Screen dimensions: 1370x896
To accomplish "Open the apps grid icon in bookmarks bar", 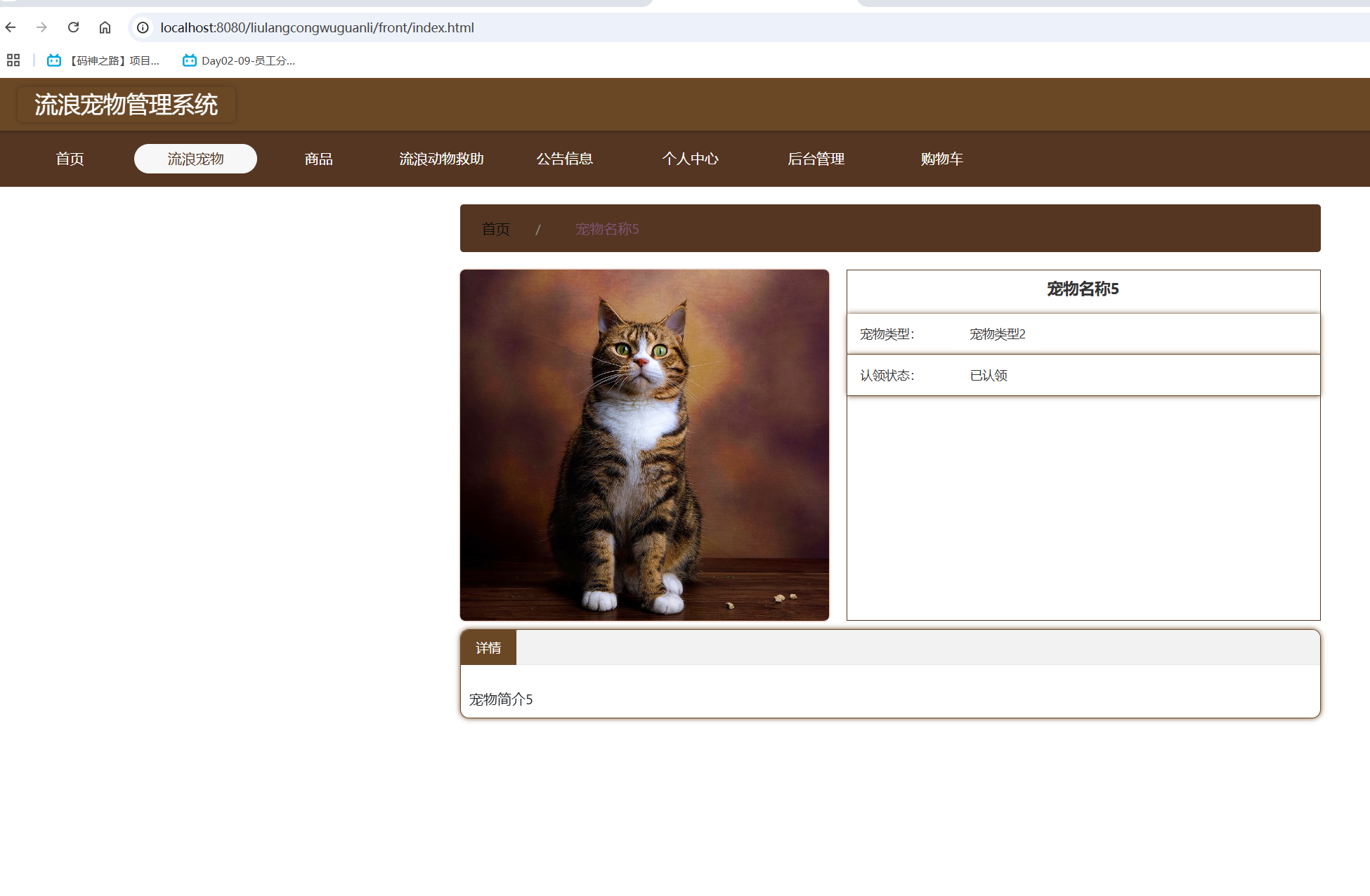I will pyautogui.click(x=13, y=60).
